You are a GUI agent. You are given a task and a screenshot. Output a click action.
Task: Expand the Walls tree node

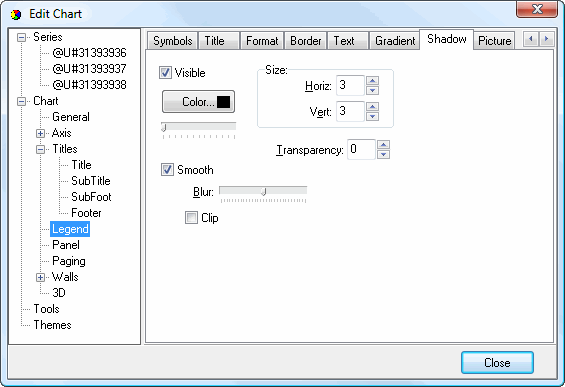(x=40, y=277)
